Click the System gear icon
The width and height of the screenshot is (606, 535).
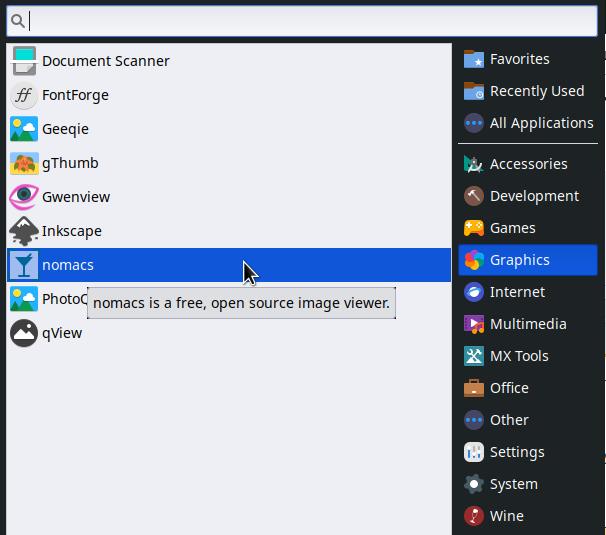tap(473, 484)
